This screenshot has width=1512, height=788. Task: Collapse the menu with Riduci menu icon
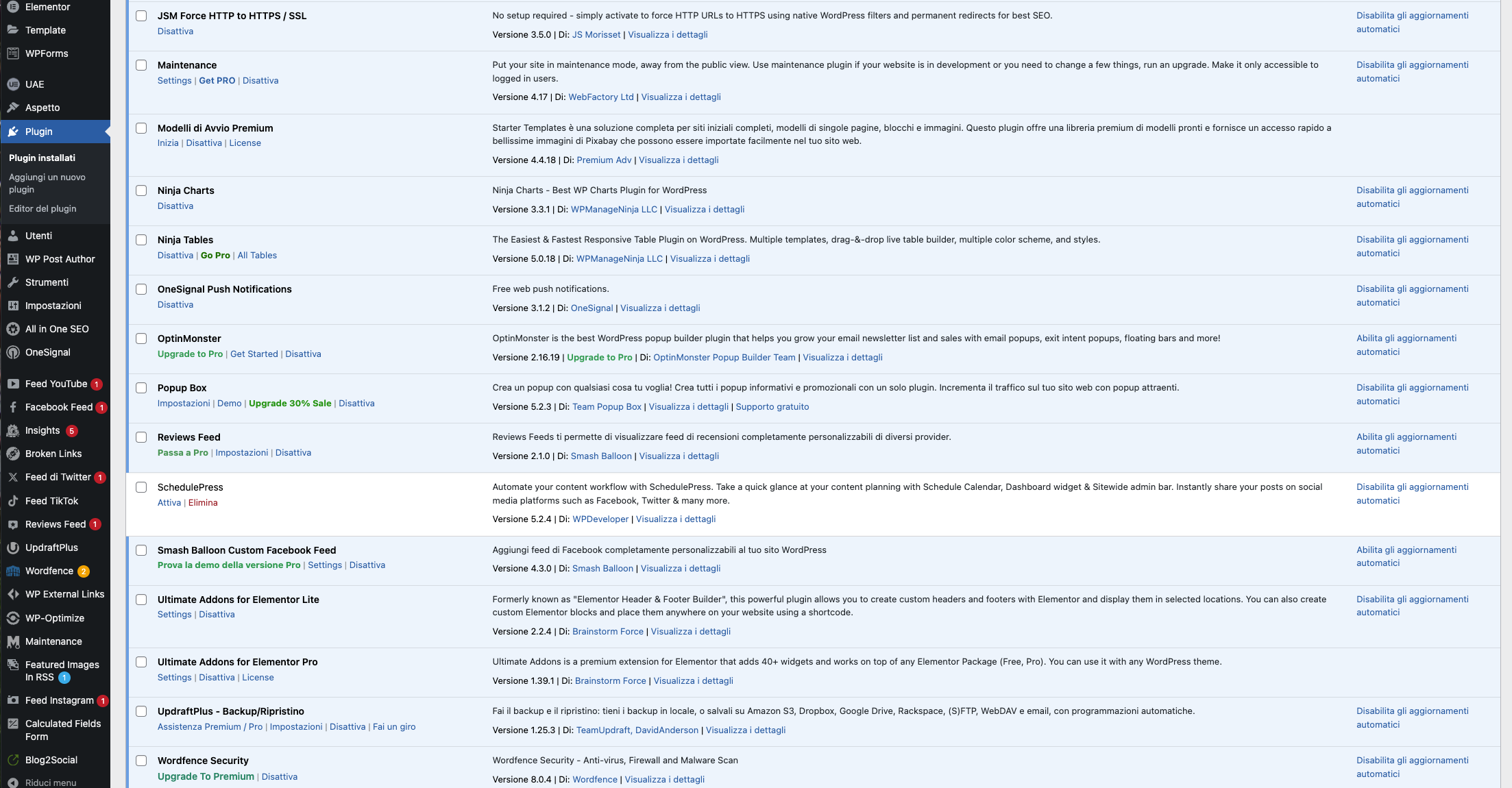13,783
